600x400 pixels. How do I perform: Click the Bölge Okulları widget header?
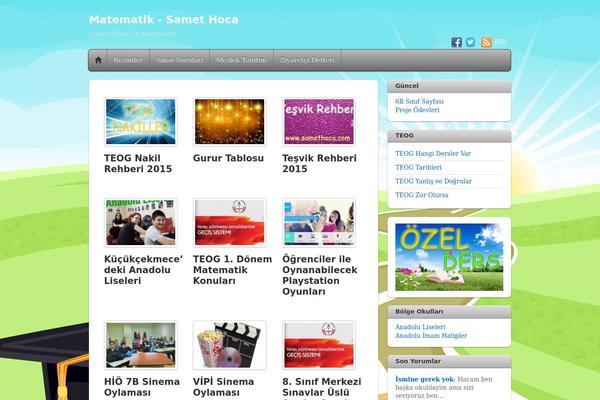click(449, 312)
